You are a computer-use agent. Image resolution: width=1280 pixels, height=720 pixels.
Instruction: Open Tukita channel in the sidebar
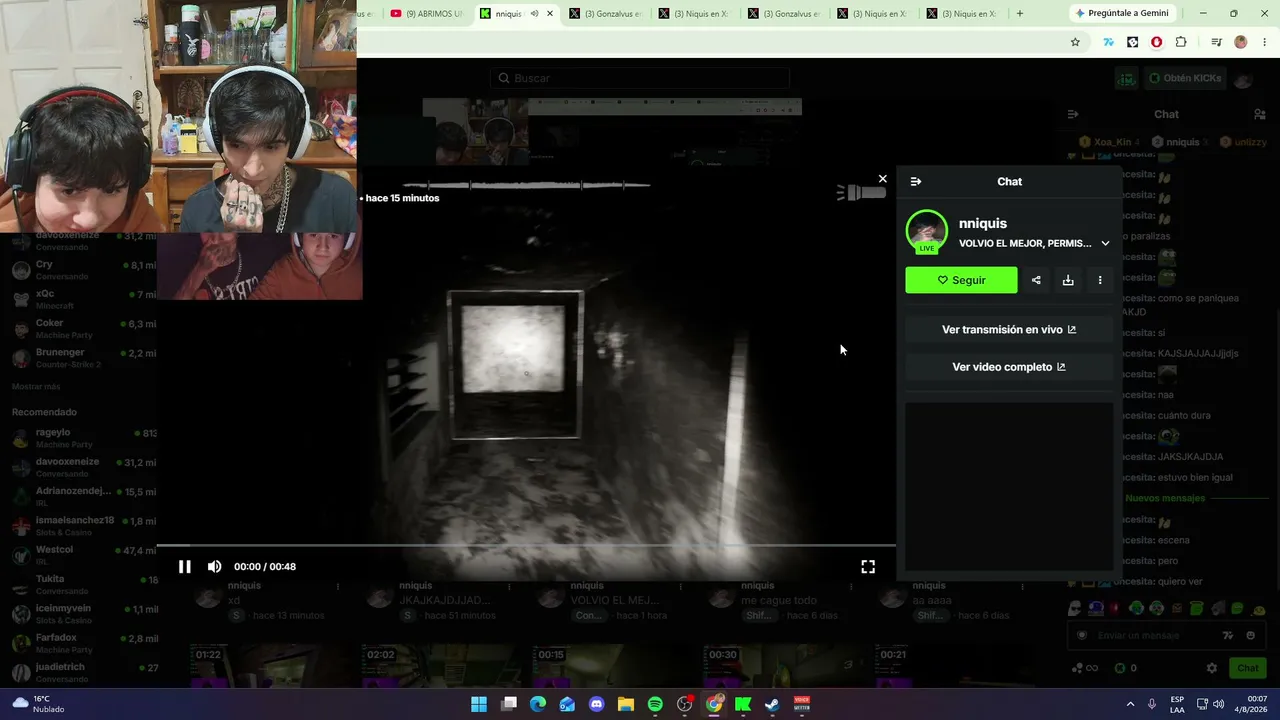[84, 583]
